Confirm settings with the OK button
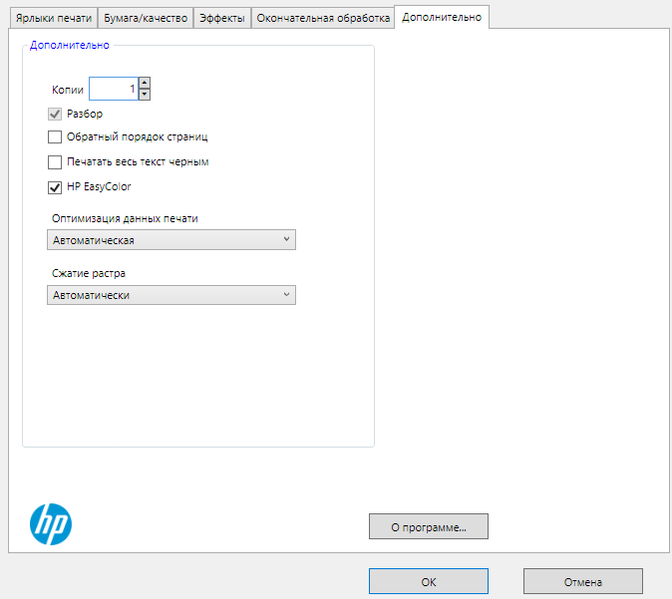This screenshot has height=599, width=672. pos(428,581)
